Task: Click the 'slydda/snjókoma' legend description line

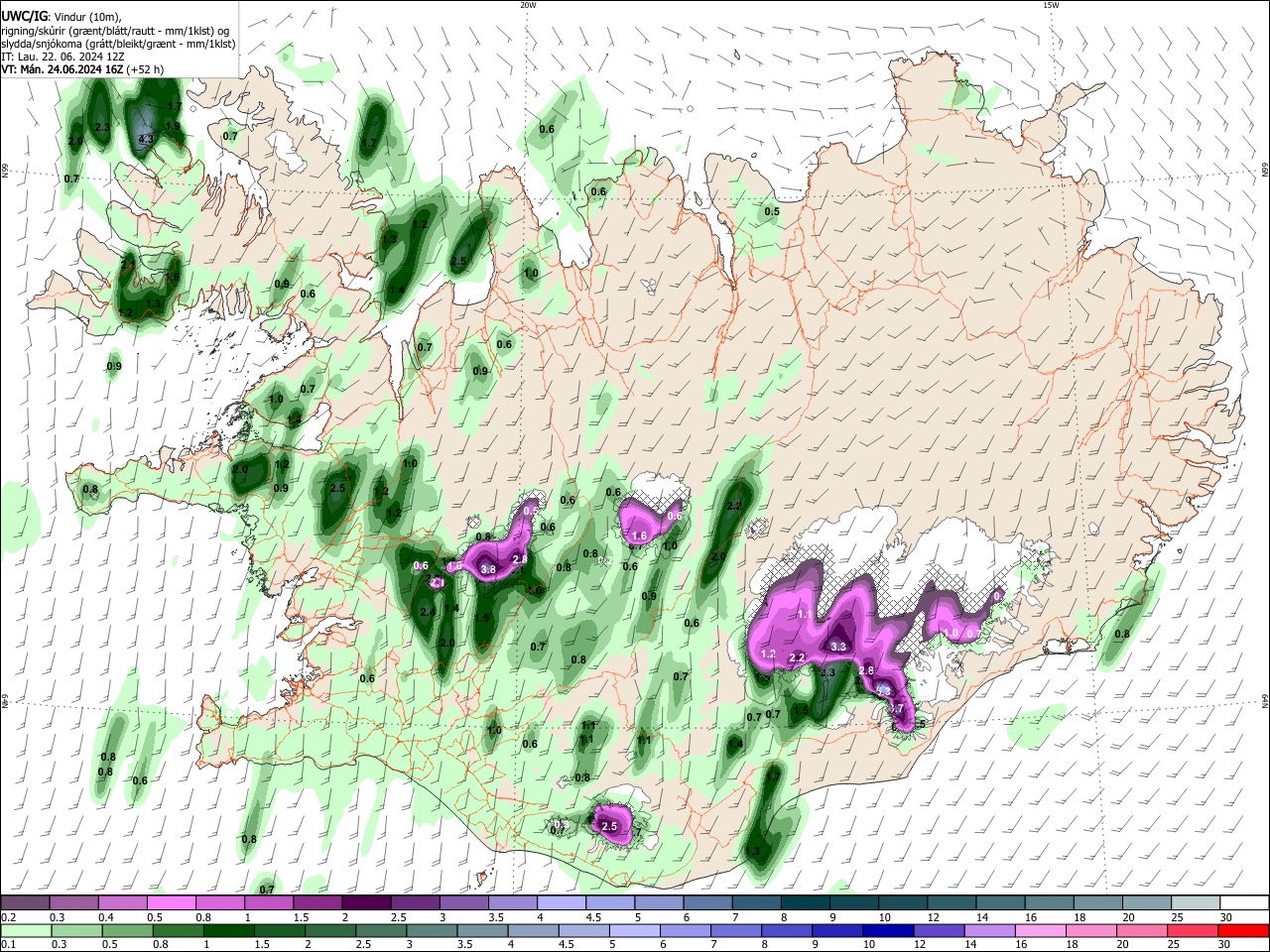Action: [x=118, y=44]
